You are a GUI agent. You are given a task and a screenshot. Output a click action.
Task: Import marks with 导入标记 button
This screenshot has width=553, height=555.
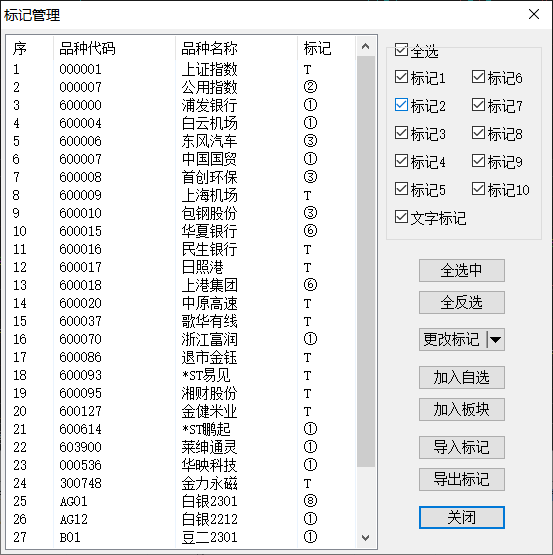click(x=462, y=447)
